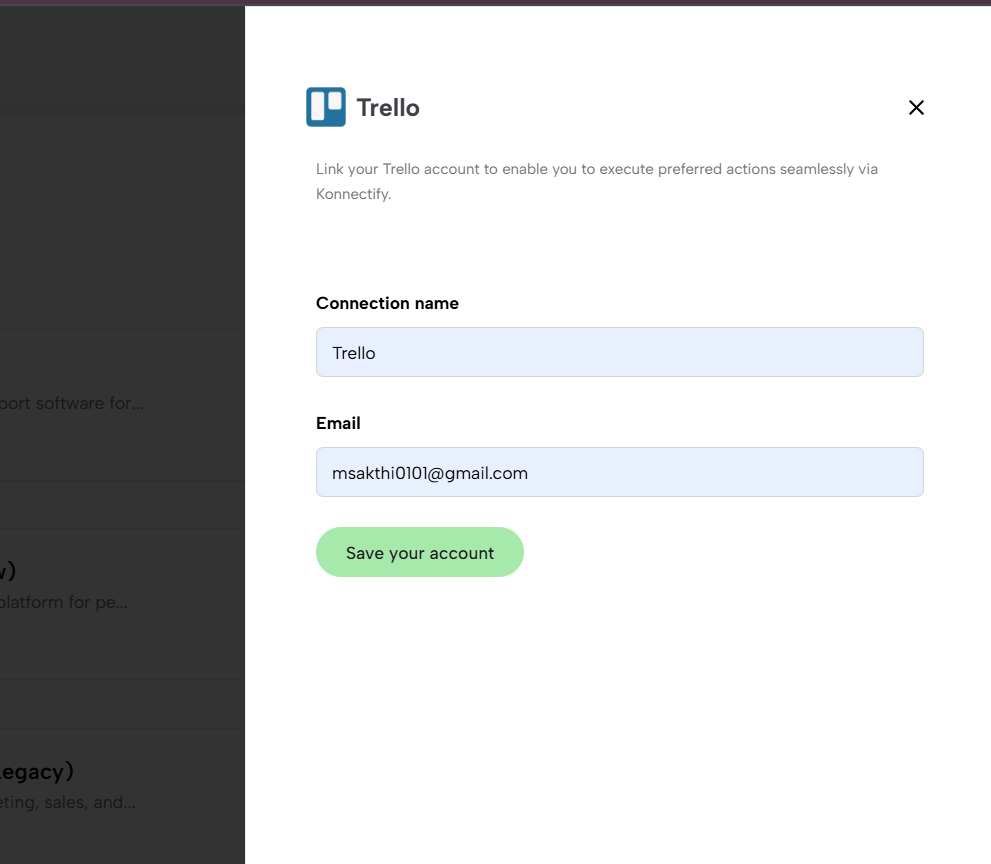Click the Trello panel heading text
The image size is (991, 864).
pos(388,107)
